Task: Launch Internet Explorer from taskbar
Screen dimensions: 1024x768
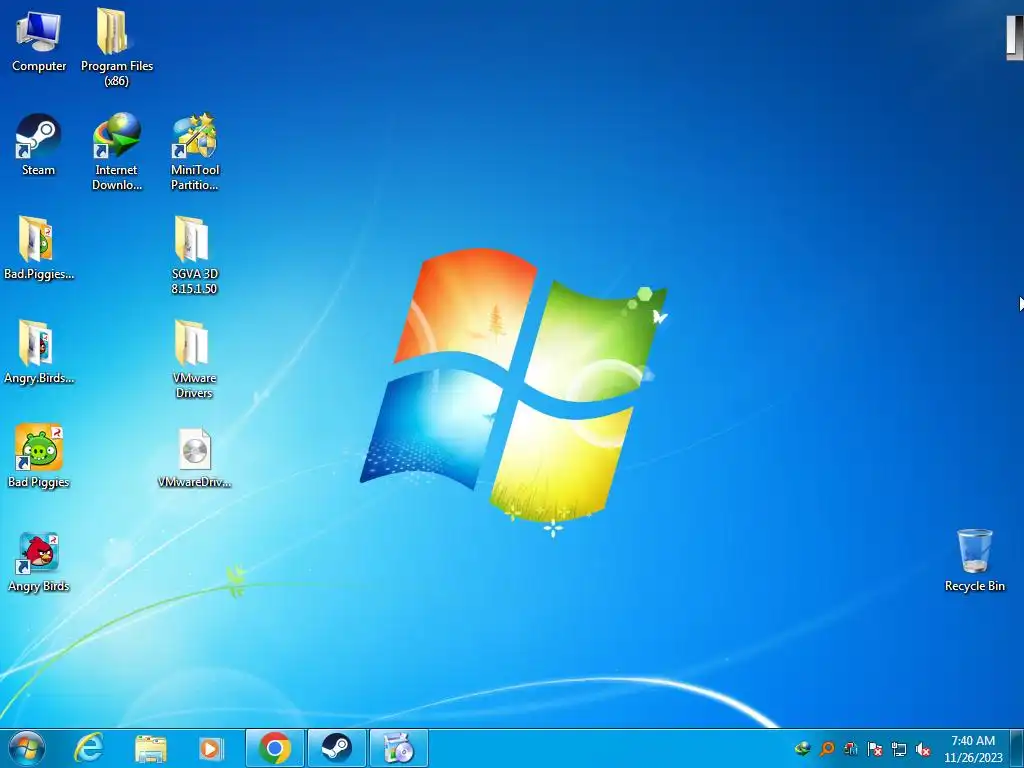Action: 89,748
